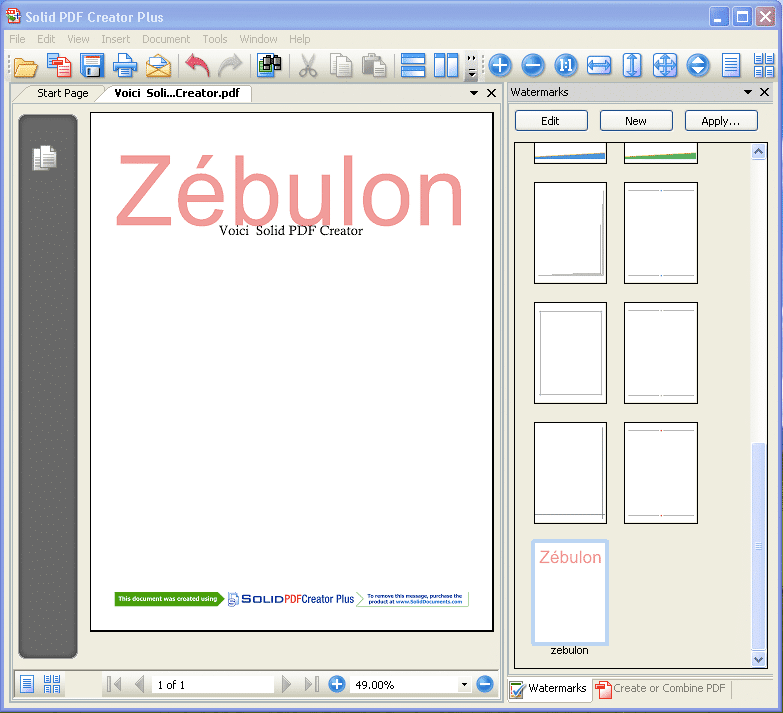Copy selection with the copy icon

(341, 65)
